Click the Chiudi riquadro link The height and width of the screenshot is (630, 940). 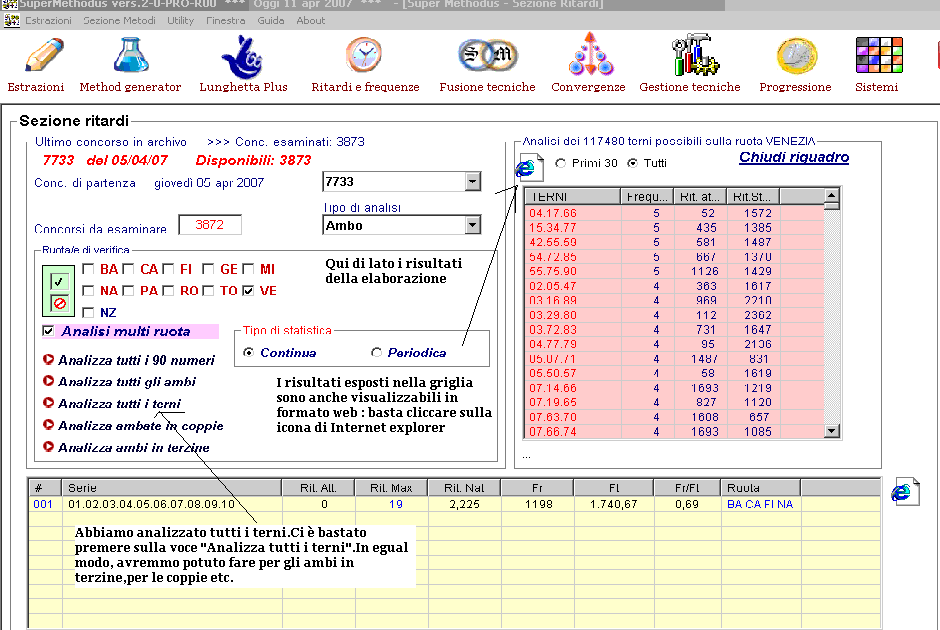[x=794, y=157]
